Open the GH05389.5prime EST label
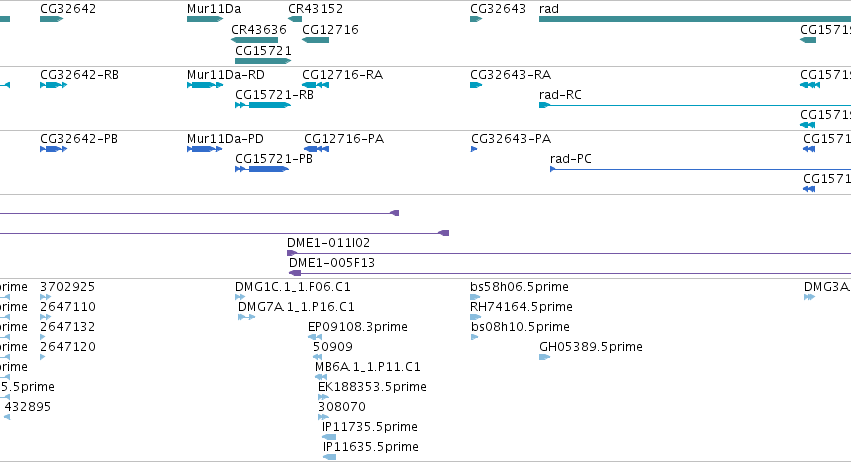The image size is (851, 462). tap(590, 347)
